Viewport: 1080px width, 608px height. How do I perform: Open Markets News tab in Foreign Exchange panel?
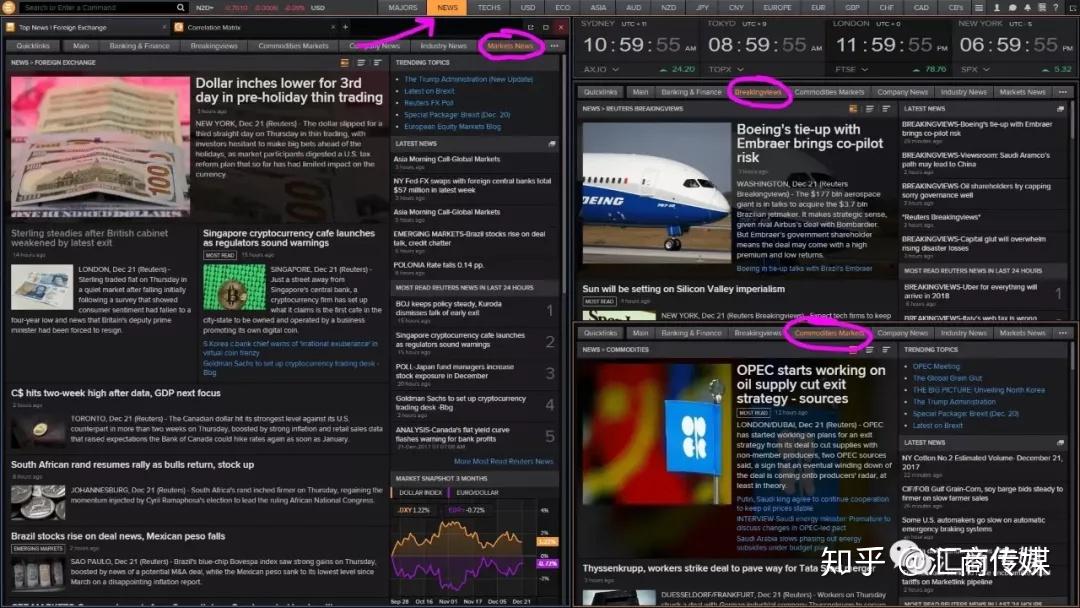(x=510, y=46)
